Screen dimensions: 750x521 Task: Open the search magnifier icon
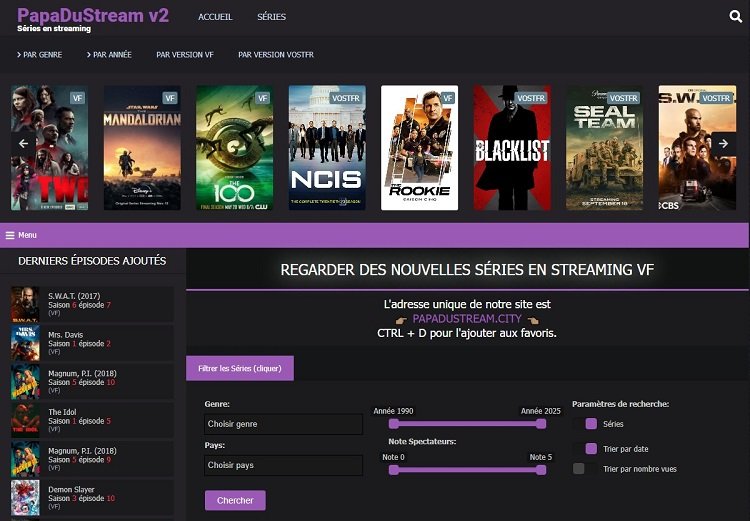pyautogui.click(x=736, y=17)
